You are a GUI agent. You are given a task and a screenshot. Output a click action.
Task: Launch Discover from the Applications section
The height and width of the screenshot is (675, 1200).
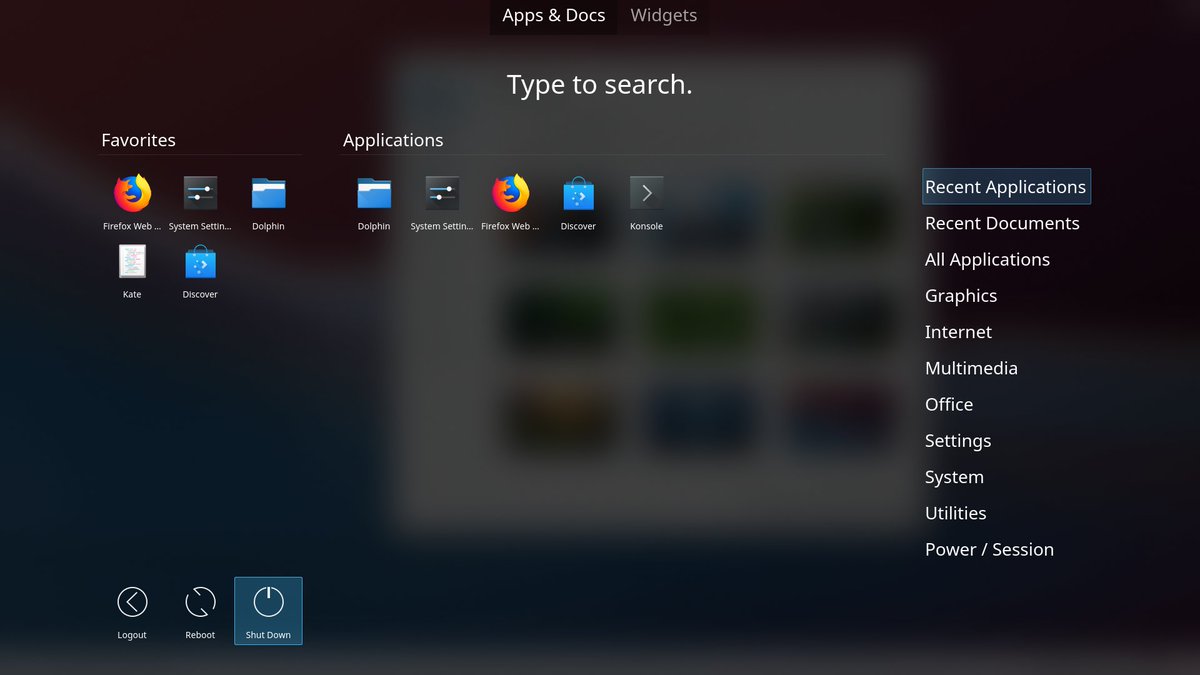coord(577,197)
